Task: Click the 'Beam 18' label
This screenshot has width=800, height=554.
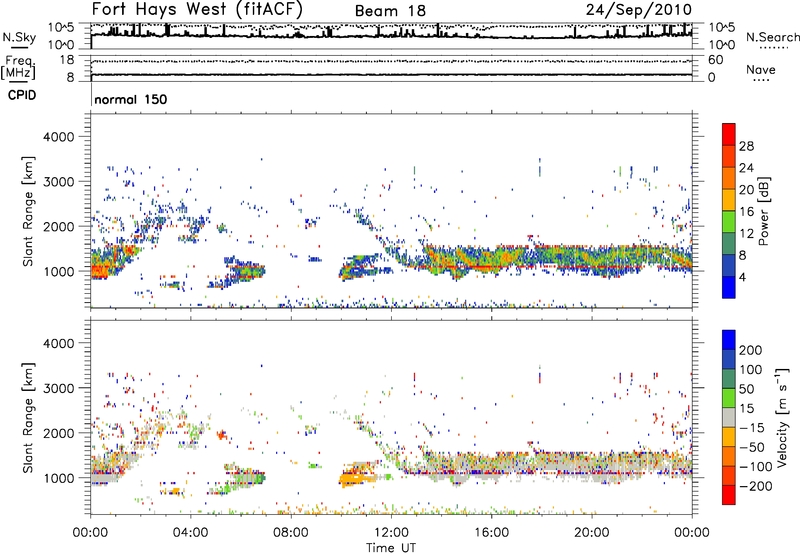Action: pos(390,11)
